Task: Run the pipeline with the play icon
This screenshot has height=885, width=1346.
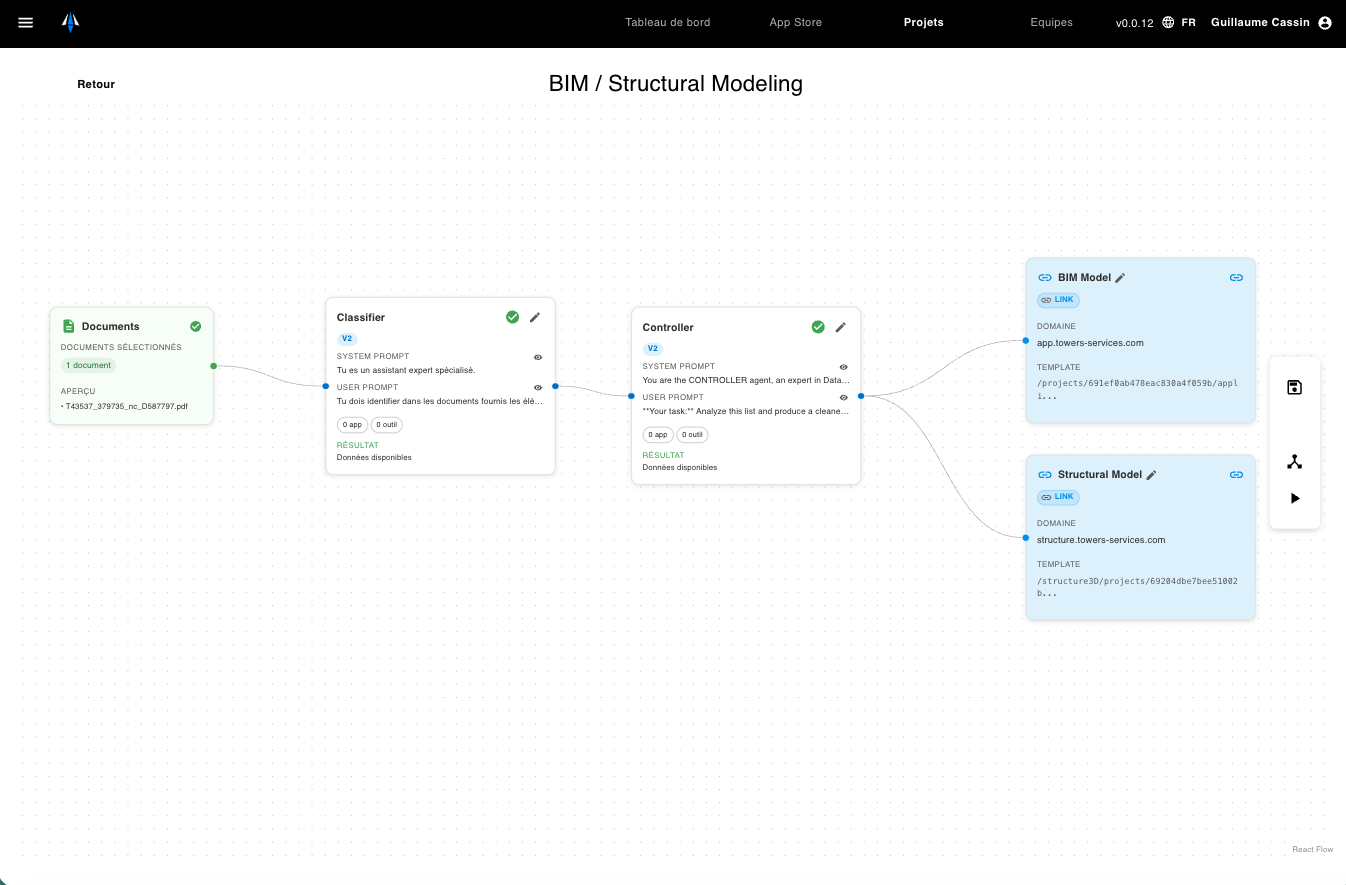Action: (1294, 497)
